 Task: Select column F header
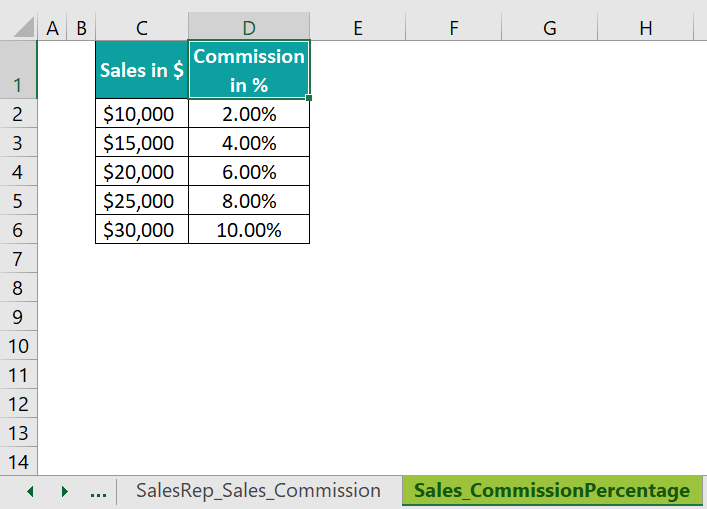(454, 28)
